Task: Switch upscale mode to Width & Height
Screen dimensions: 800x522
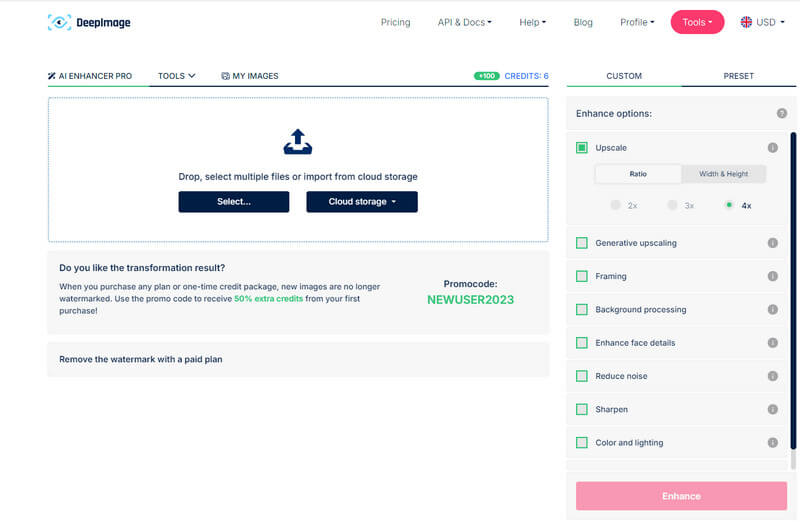Action: tap(723, 174)
